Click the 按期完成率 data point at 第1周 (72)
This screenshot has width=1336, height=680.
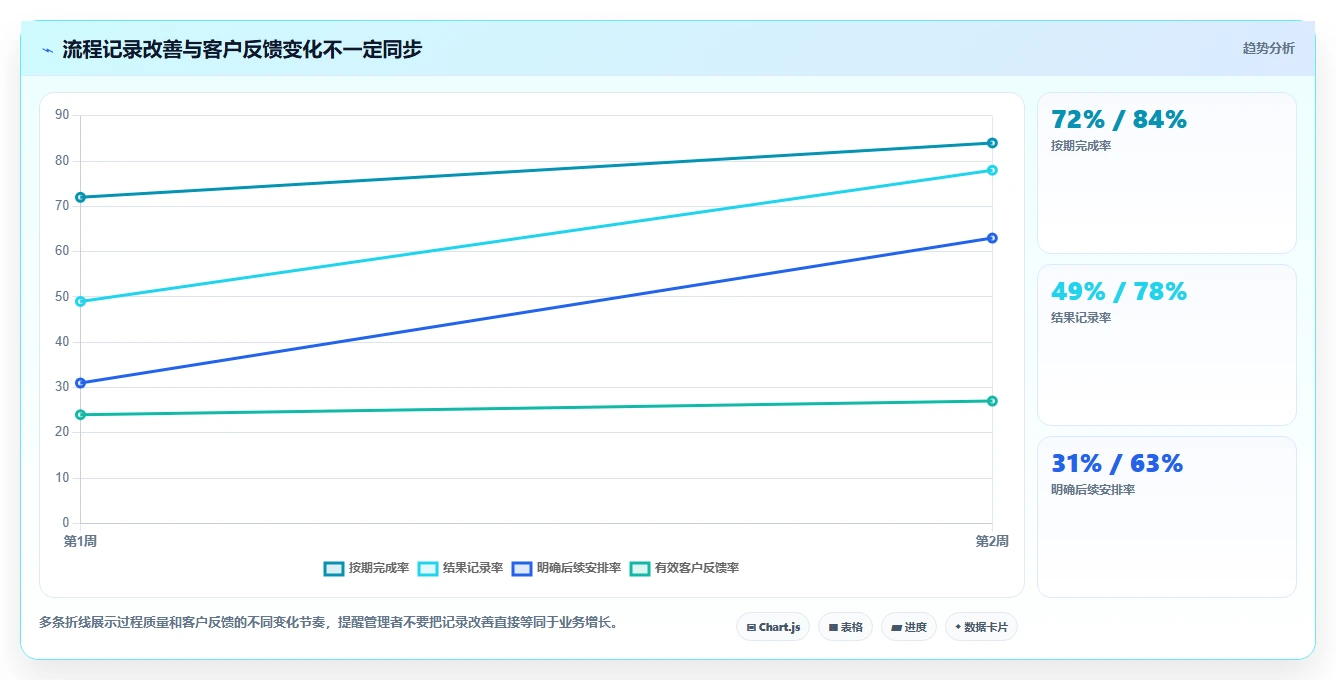(x=80, y=197)
